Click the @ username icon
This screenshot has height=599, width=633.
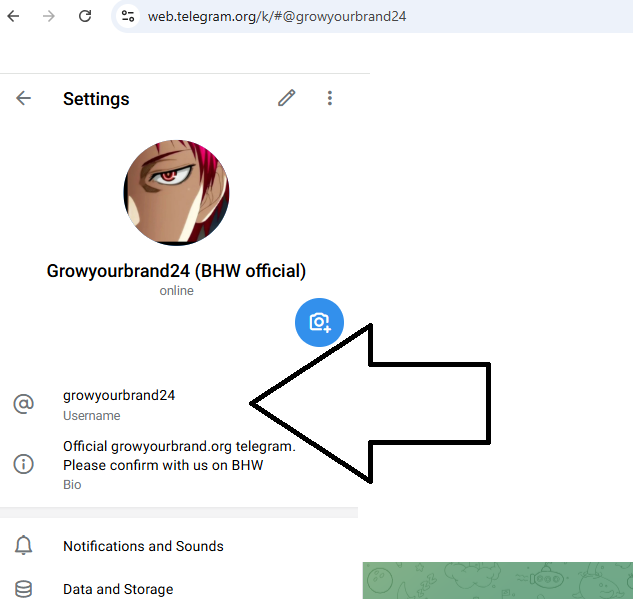(x=23, y=404)
